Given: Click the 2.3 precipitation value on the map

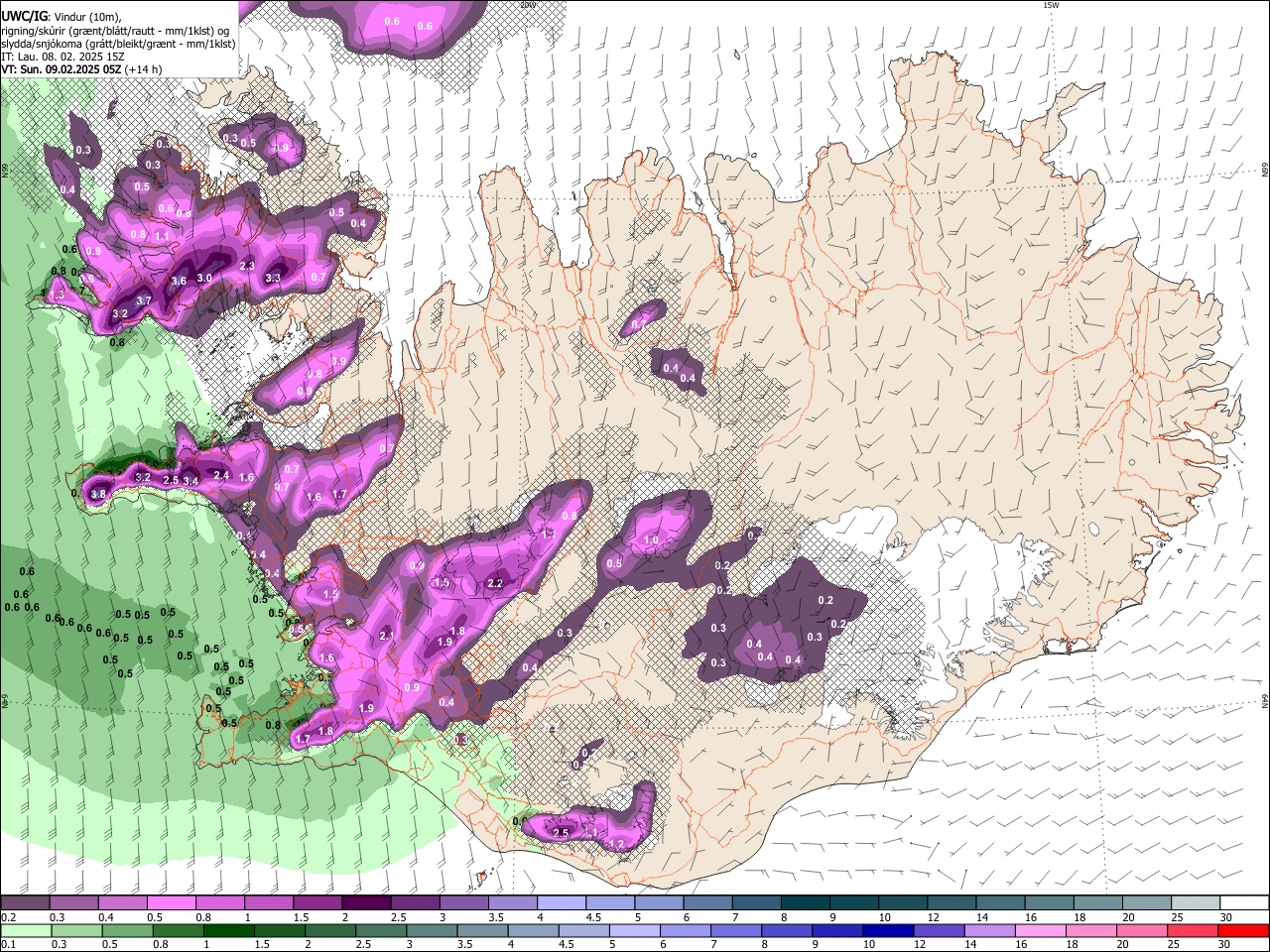Looking at the screenshot, I should point(247,266).
